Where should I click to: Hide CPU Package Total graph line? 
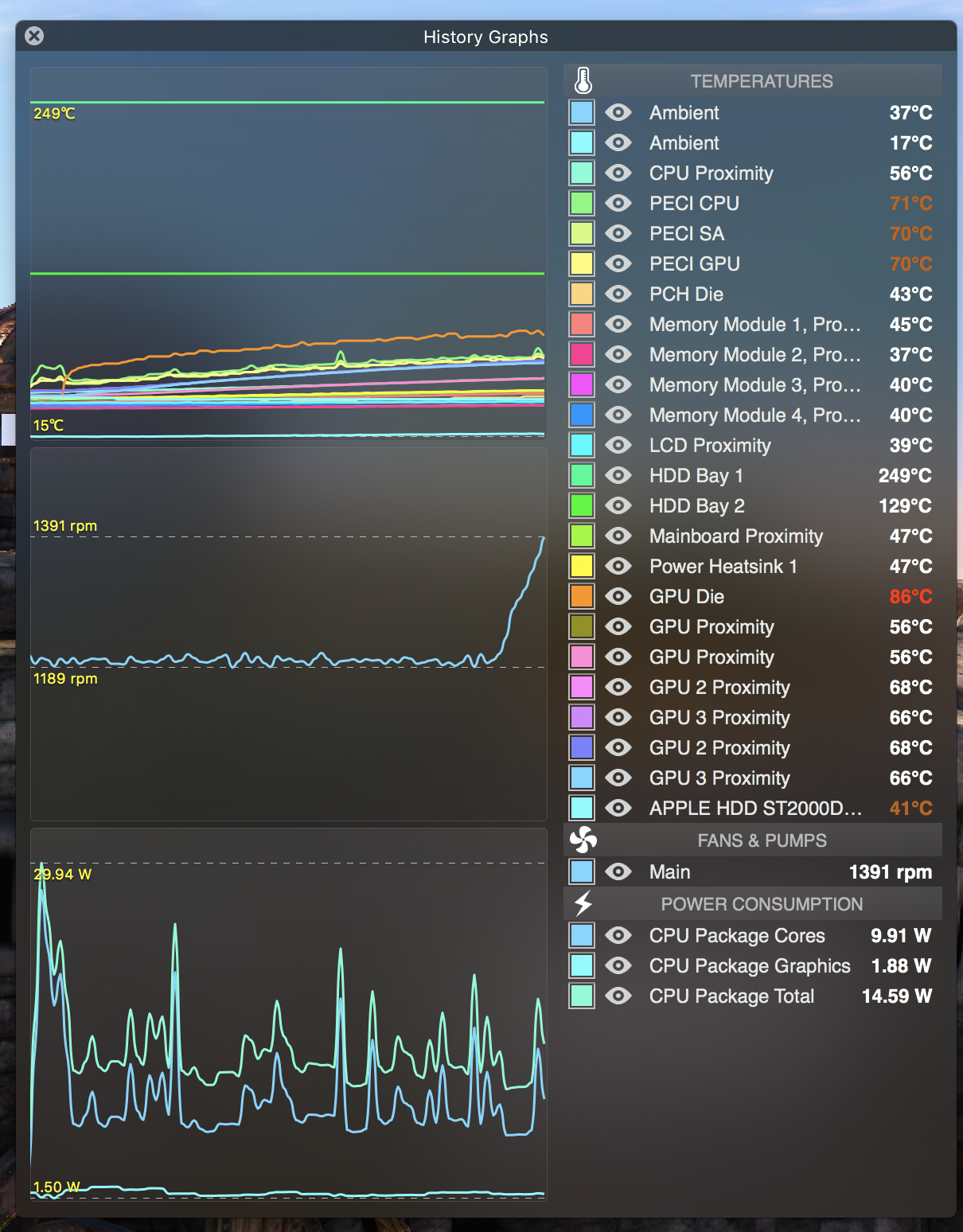point(618,996)
